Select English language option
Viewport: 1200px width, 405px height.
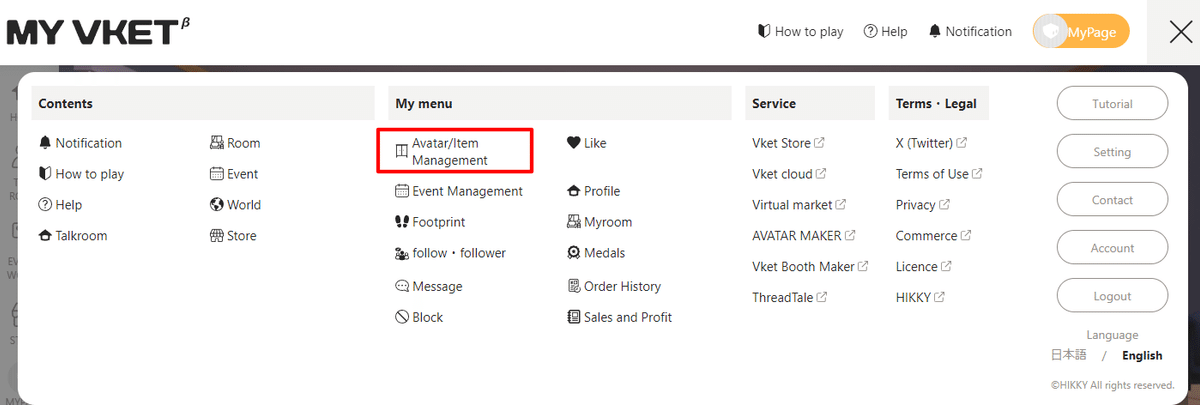(1142, 355)
